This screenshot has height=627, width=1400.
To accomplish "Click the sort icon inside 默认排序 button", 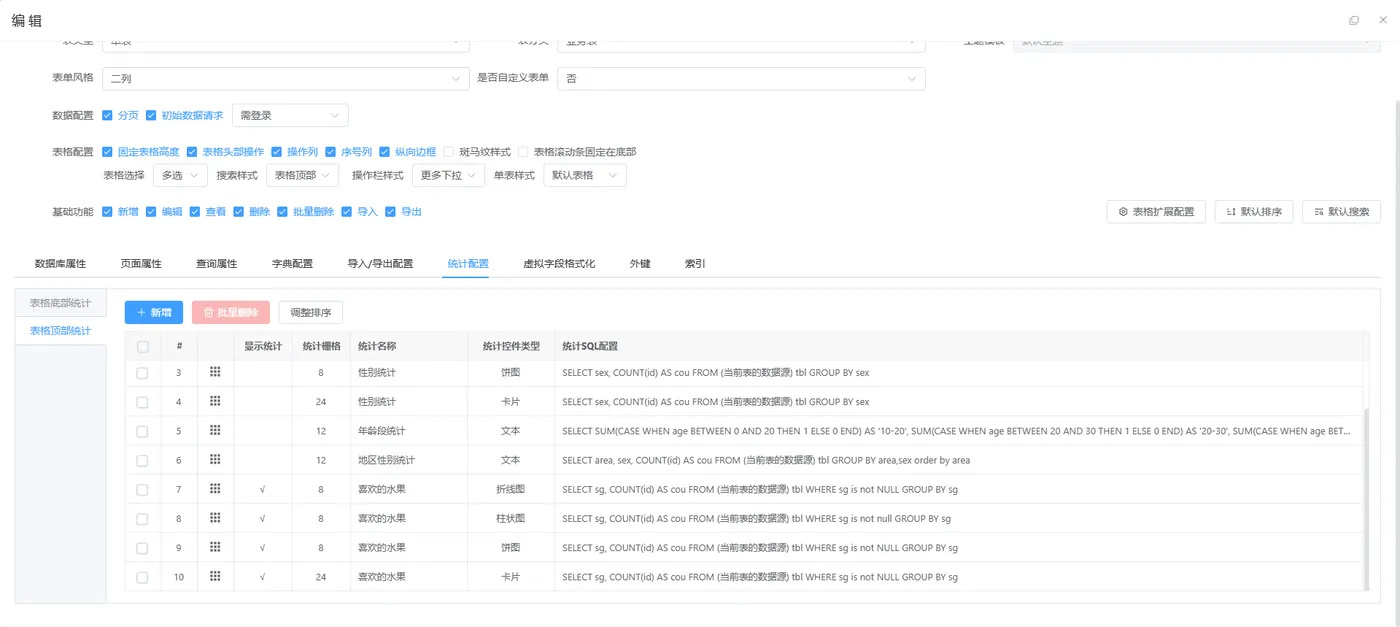I will point(1232,211).
